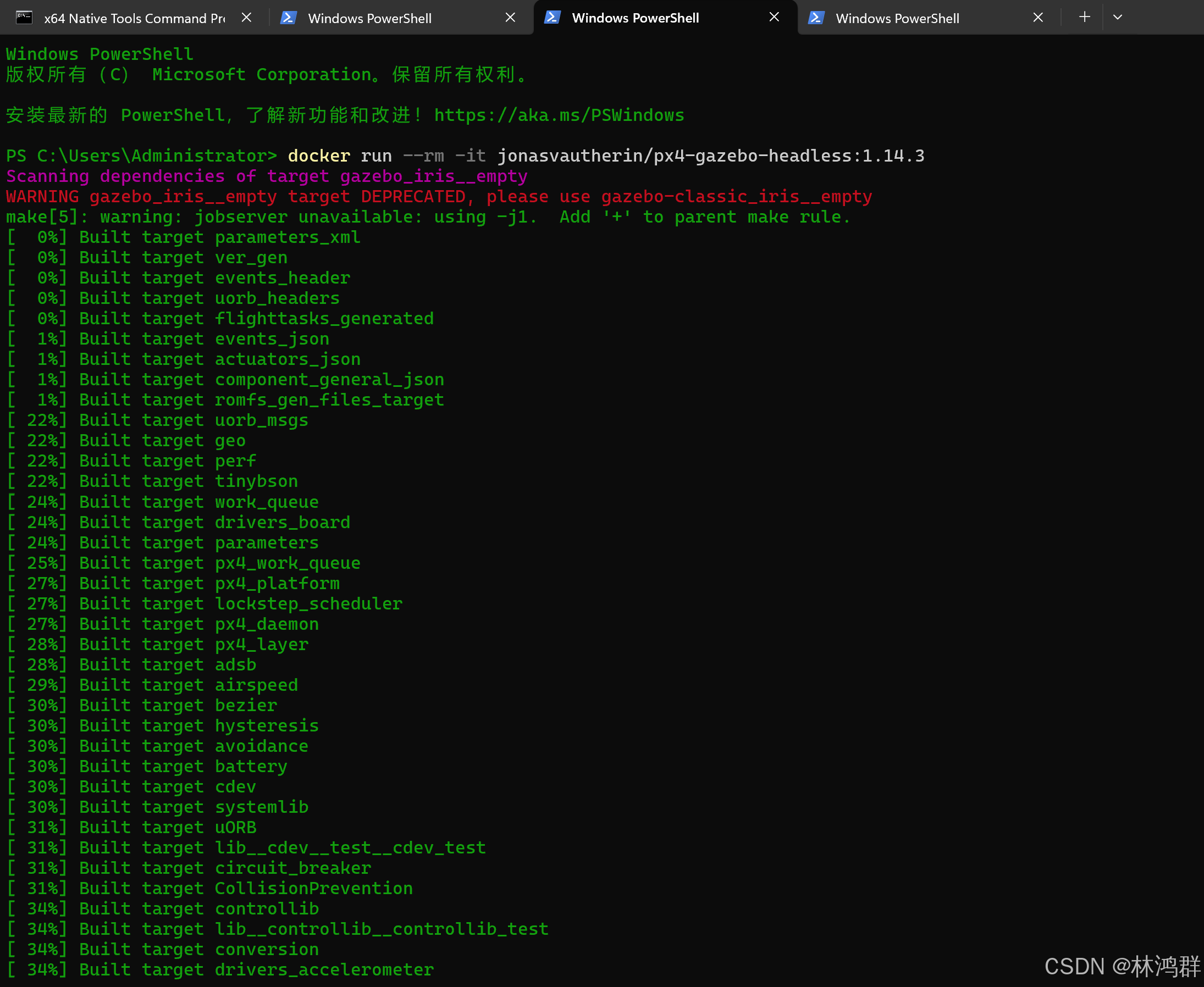1204x987 pixels.
Task: Click 'Built target tinybson' line
Action: pos(152,481)
